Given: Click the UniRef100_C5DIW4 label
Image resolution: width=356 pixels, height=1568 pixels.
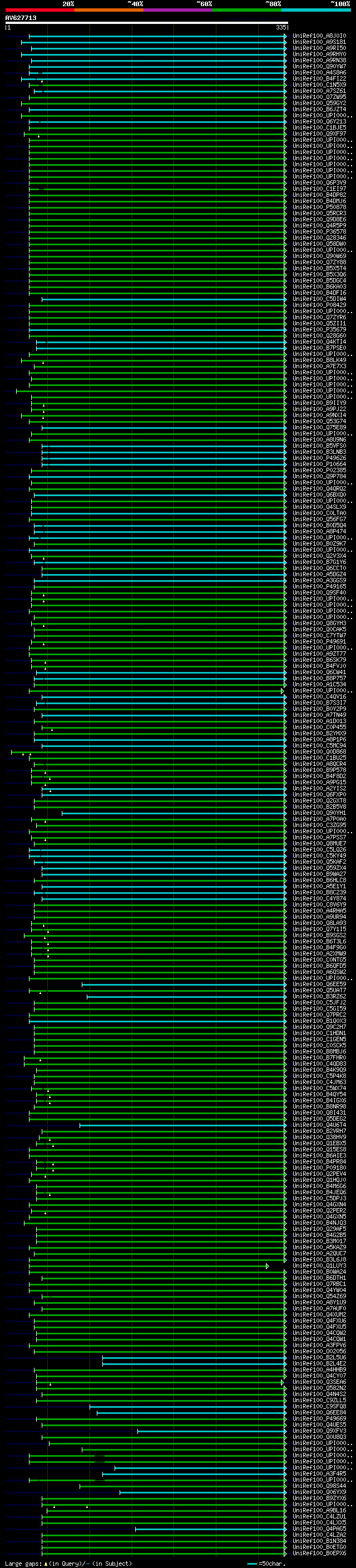Looking at the screenshot, I should coord(319,299).
